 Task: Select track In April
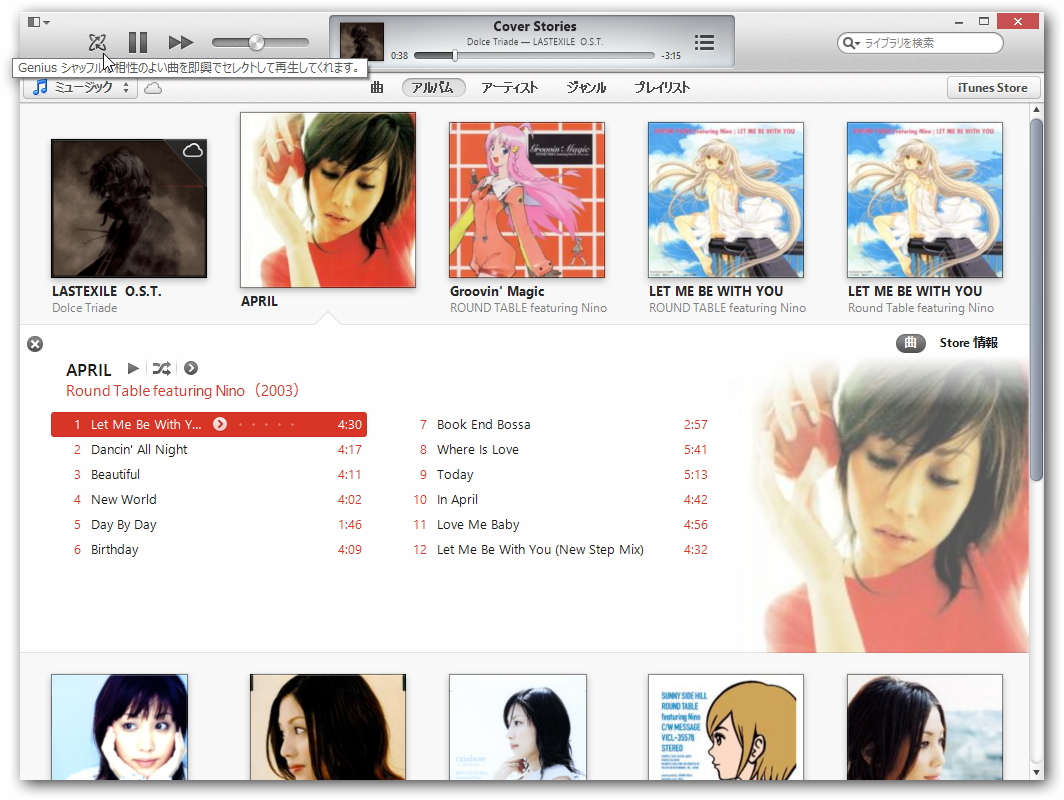[554, 499]
